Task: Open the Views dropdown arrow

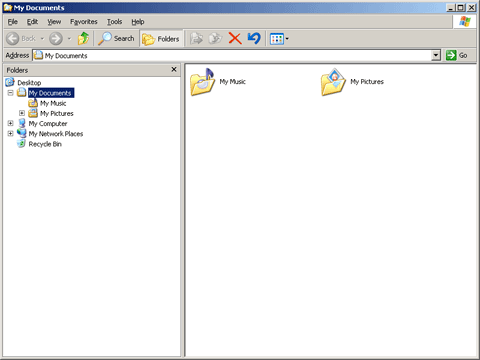Action: click(287, 39)
